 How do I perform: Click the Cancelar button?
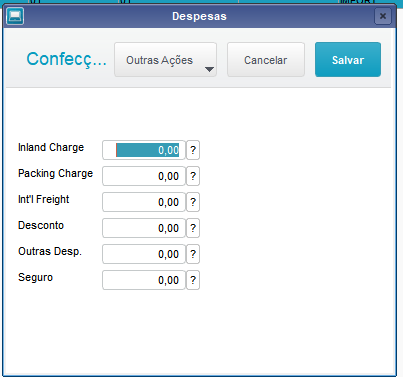pyautogui.click(x=266, y=60)
